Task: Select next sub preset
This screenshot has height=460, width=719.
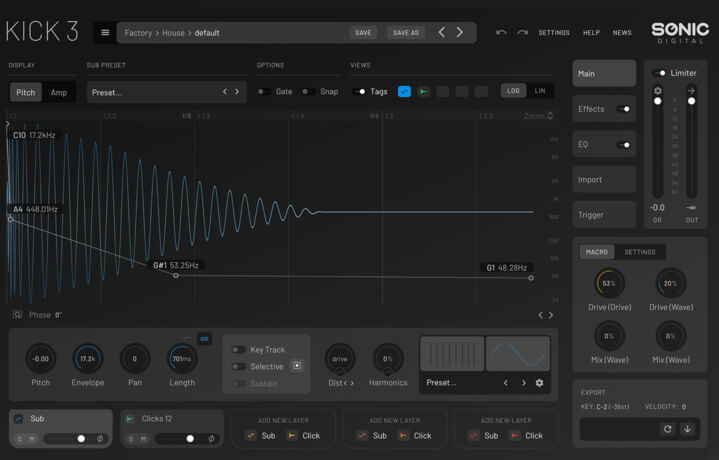Action: click(237, 92)
